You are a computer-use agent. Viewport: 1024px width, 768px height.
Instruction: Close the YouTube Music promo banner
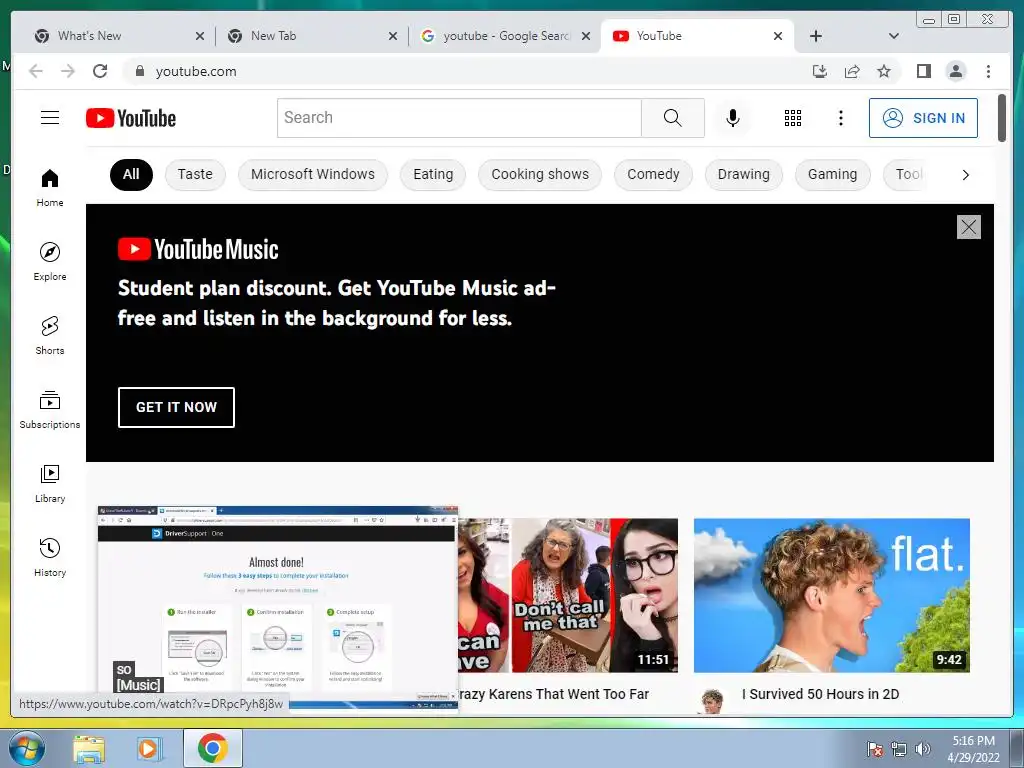coord(968,227)
